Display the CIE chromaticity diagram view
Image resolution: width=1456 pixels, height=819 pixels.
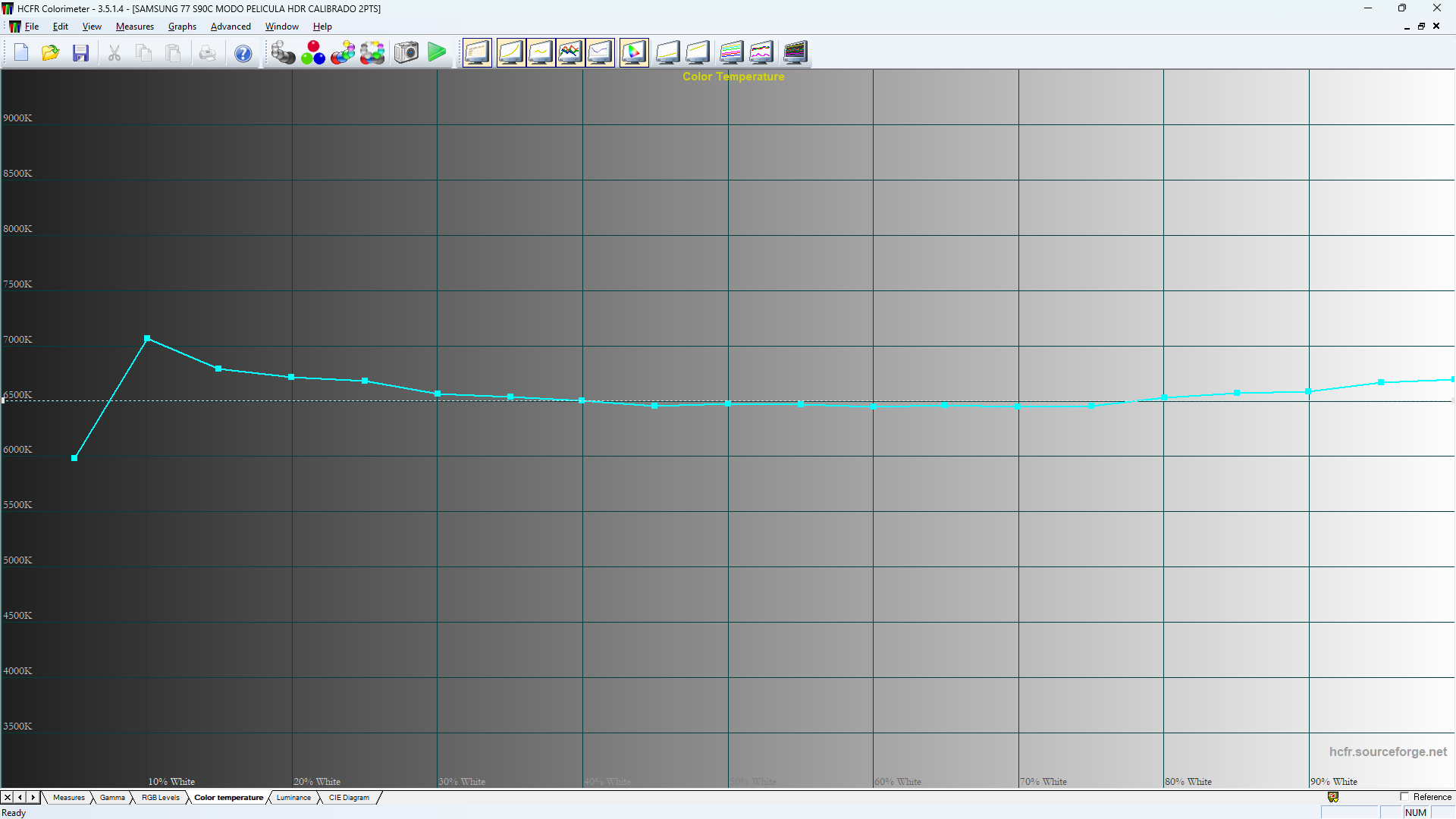coord(634,52)
